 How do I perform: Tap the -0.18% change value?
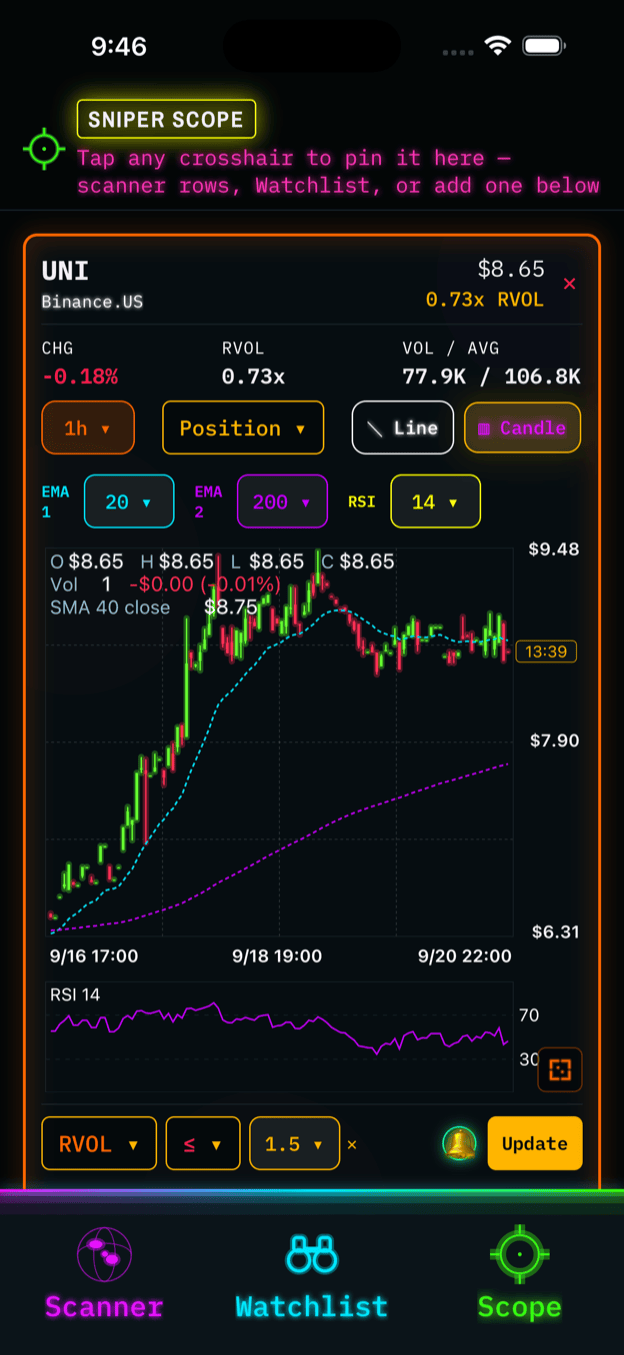pos(80,377)
